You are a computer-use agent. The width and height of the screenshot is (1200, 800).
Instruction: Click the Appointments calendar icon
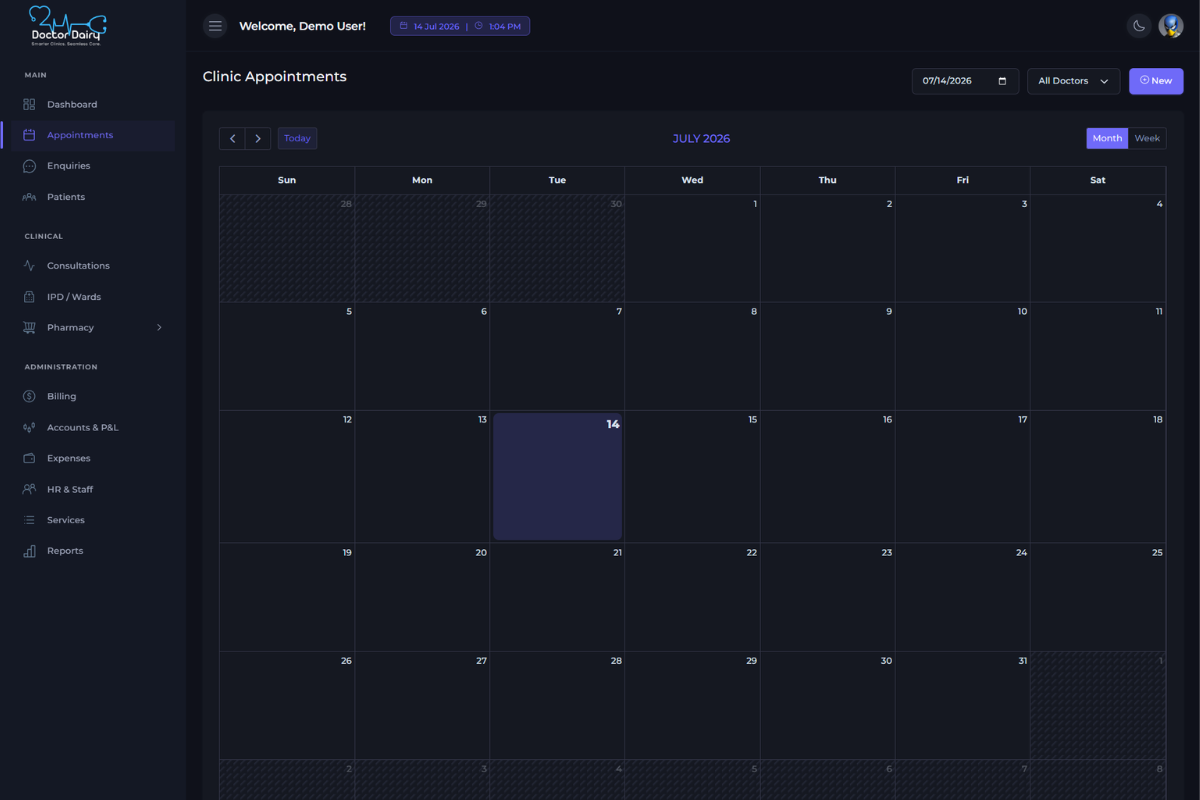click(29, 135)
